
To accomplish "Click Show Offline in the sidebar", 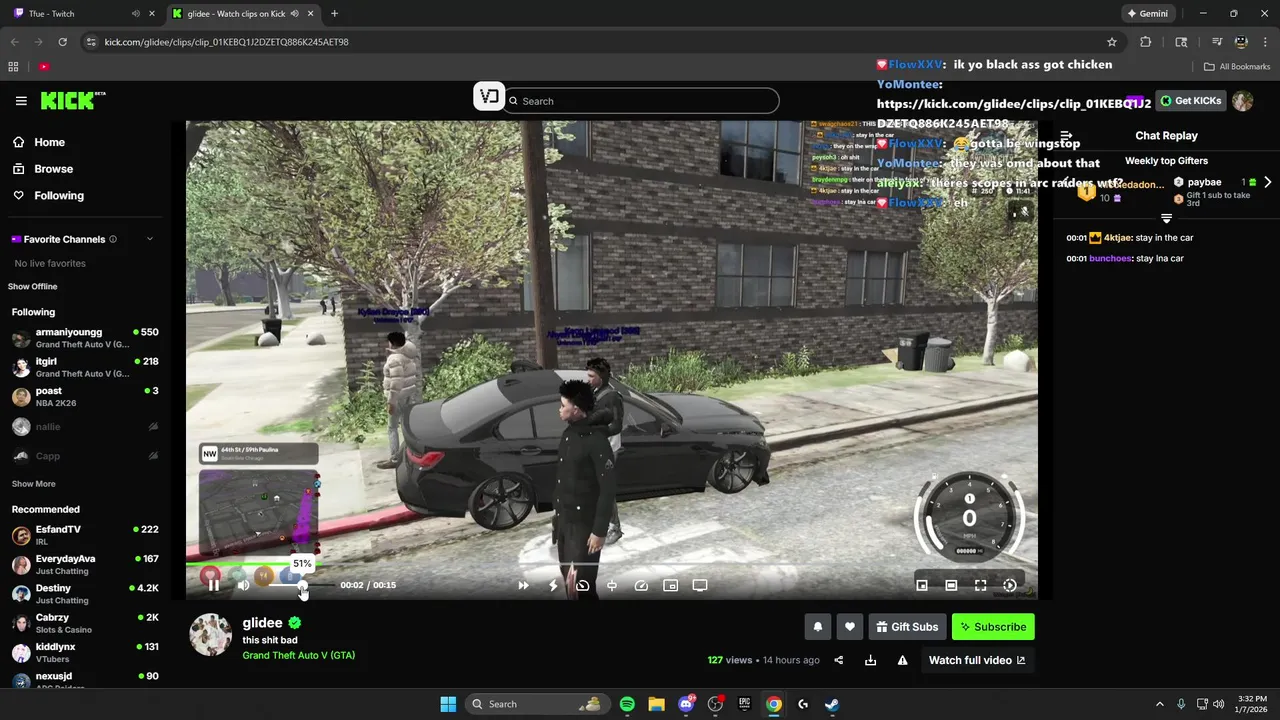I will tap(33, 287).
